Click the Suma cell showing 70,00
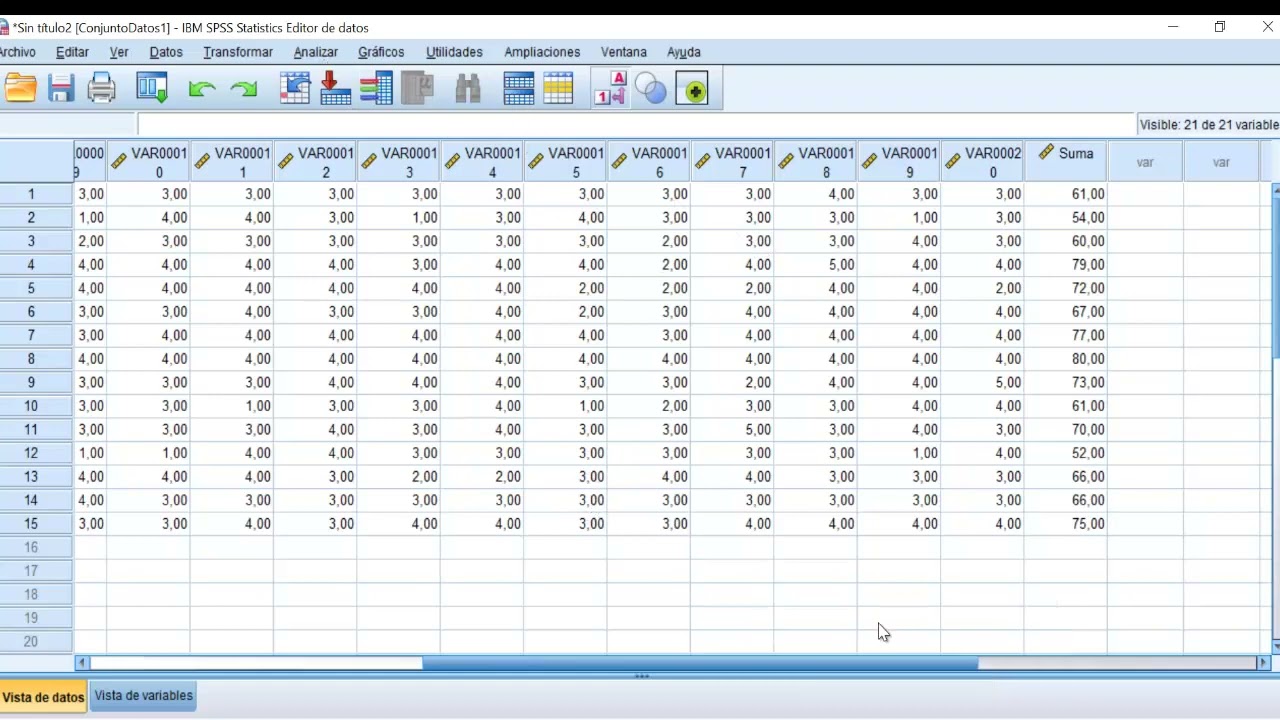The height and width of the screenshot is (720, 1280). [1065, 430]
